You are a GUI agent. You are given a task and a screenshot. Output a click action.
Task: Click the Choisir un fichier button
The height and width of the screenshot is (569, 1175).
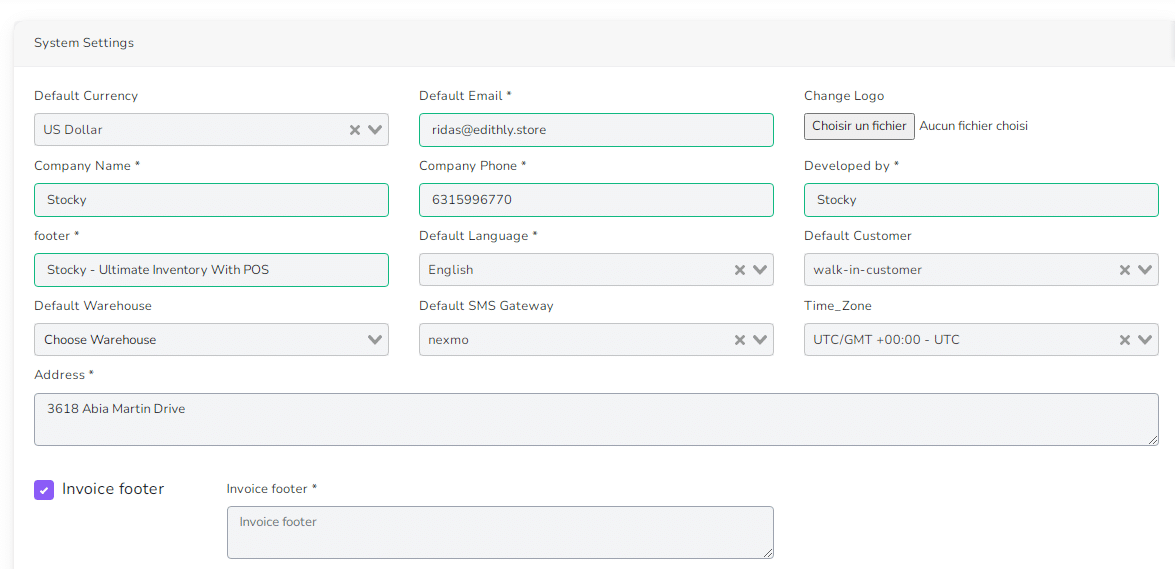pyautogui.click(x=859, y=126)
